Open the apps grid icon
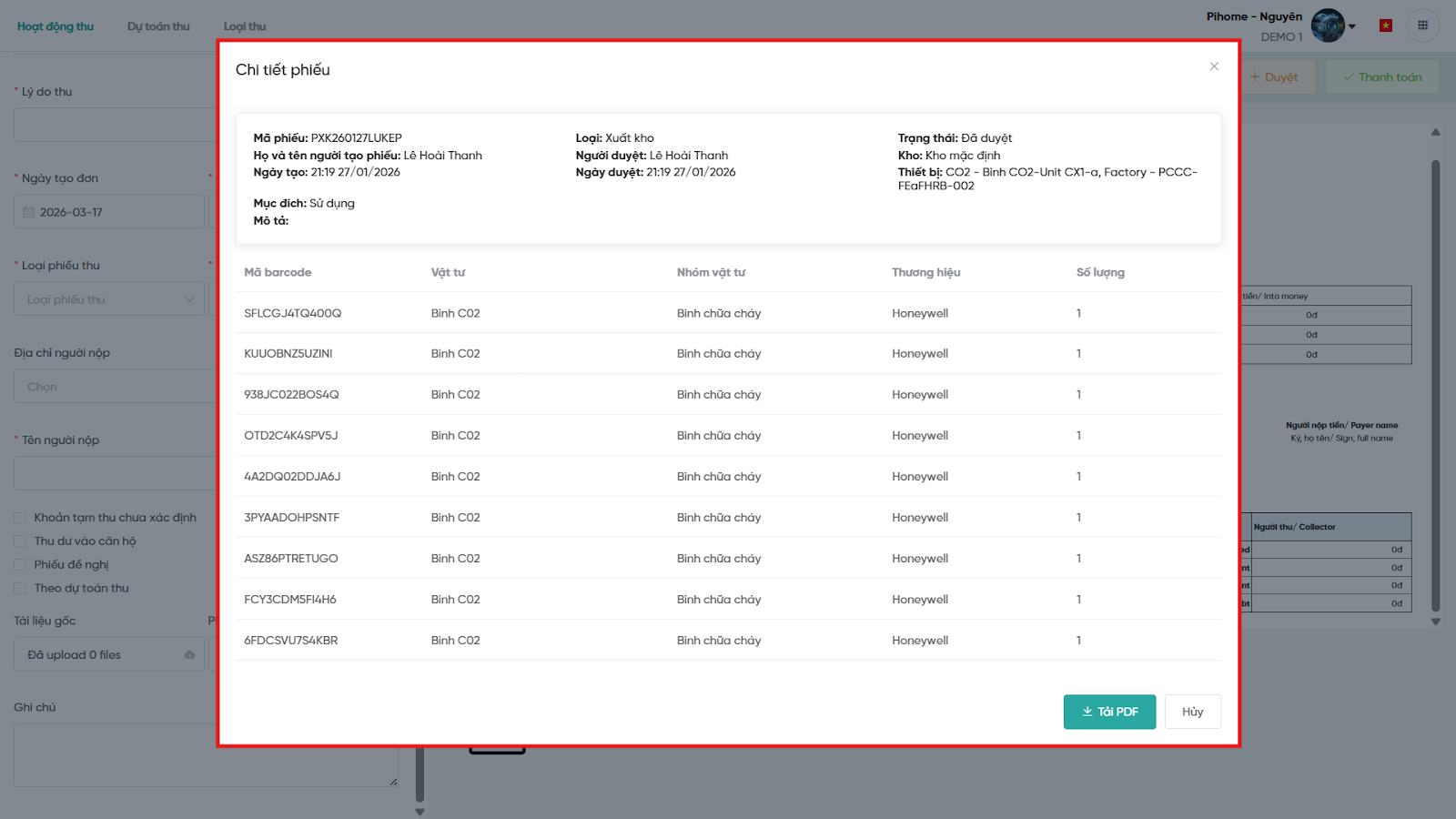Image resolution: width=1456 pixels, height=819 pixels. click(x=1422, y=25)
